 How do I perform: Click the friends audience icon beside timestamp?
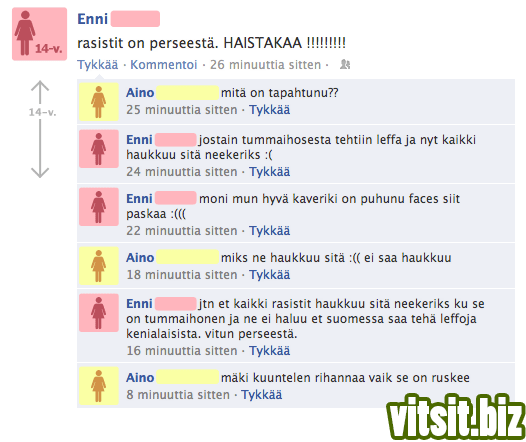(x=345, y=64)
